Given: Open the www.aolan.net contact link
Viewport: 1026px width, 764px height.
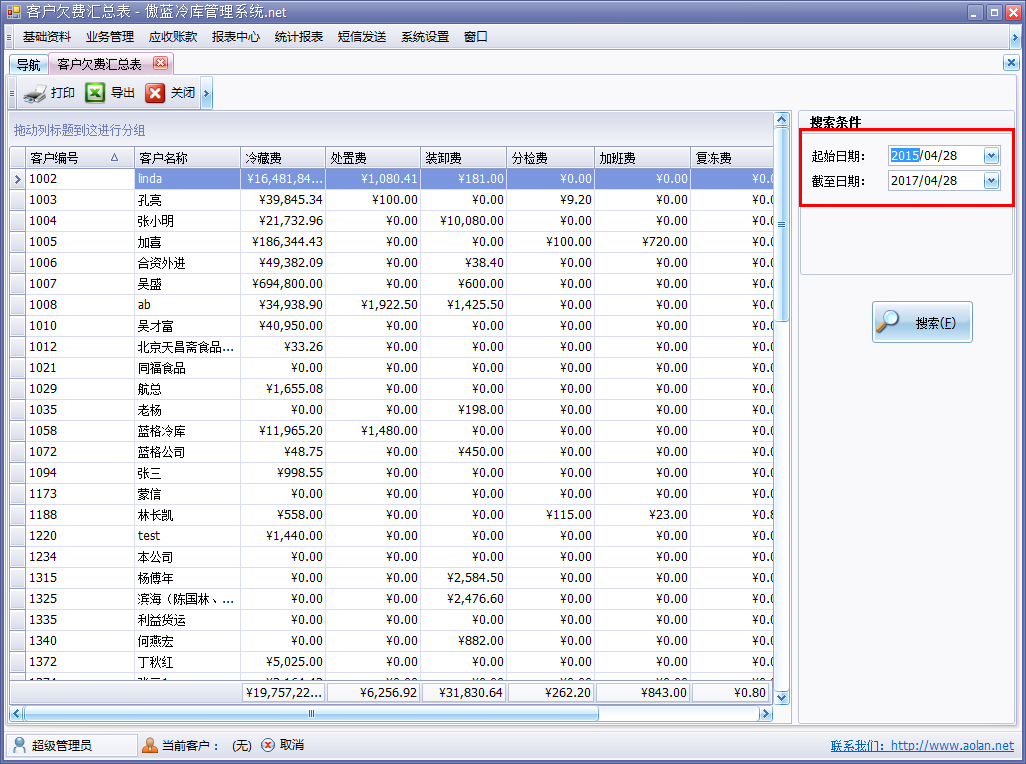Looking at the screenshot, I should click(x=951, y=746).
